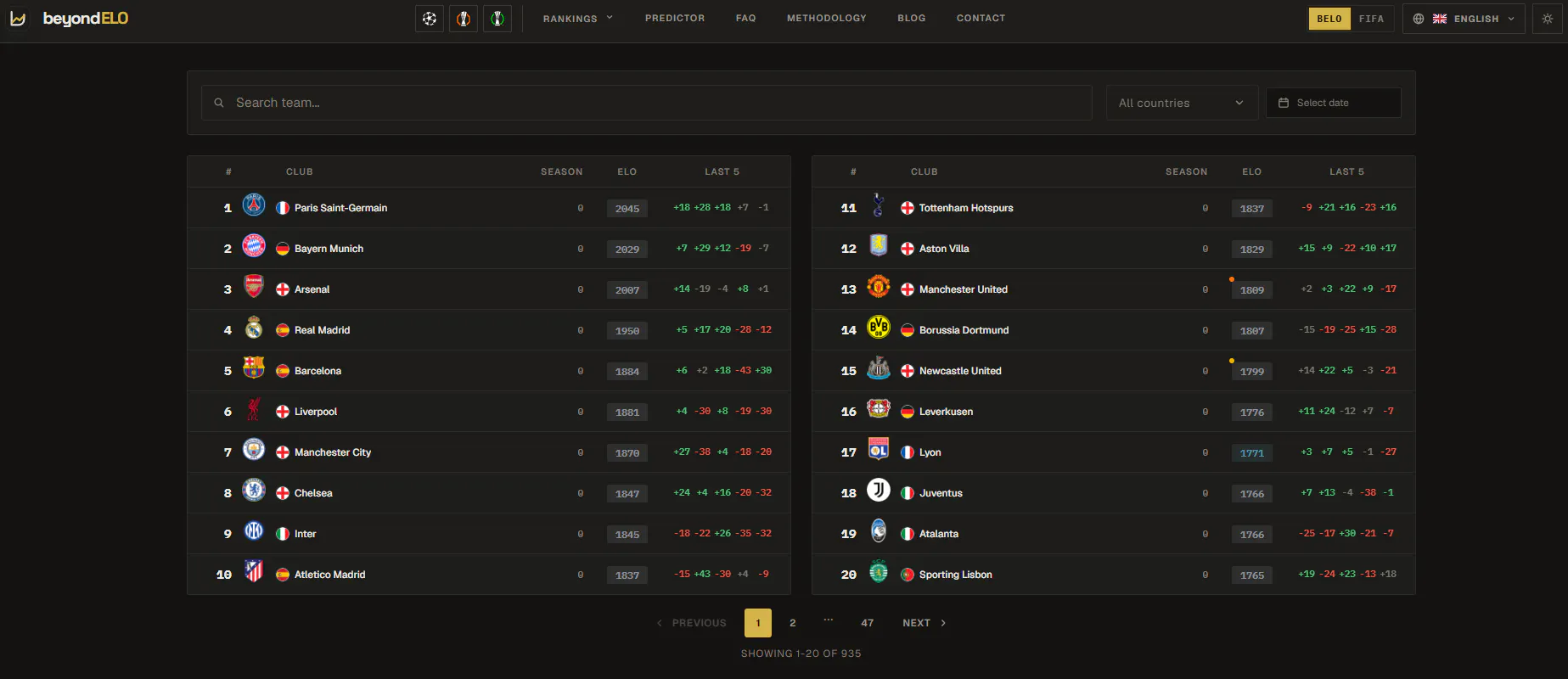1568x679 pixels.
Task: Click the right table LAST 5 column header
Action: (x=1346, y=171)
